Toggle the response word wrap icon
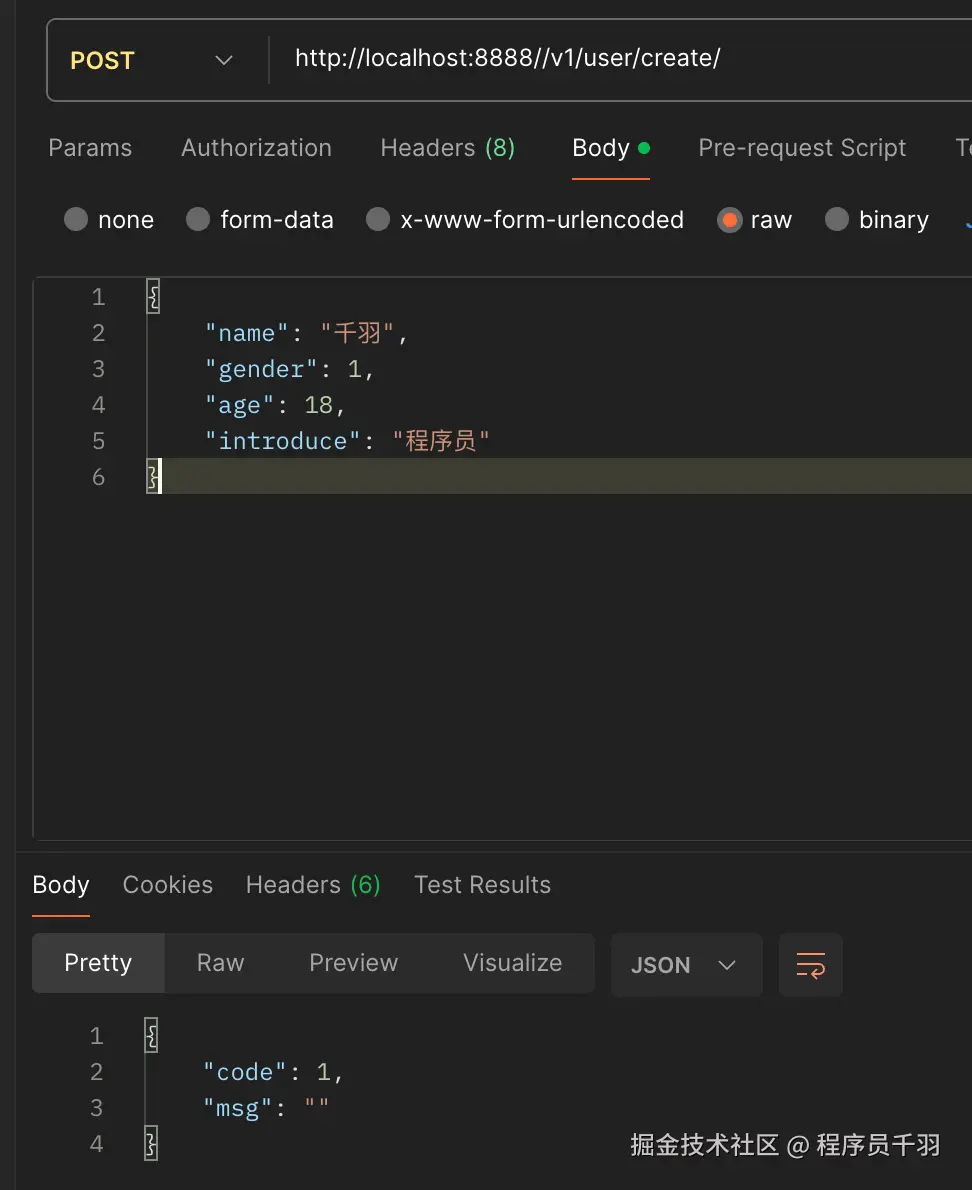972x1190 pixels. point(810,965)
